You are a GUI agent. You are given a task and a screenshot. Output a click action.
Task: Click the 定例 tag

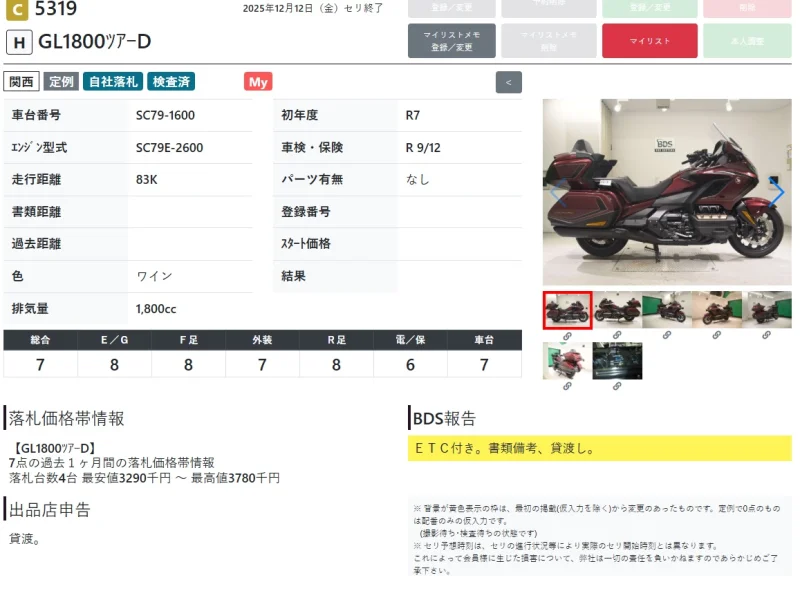[x=61, y=82]
